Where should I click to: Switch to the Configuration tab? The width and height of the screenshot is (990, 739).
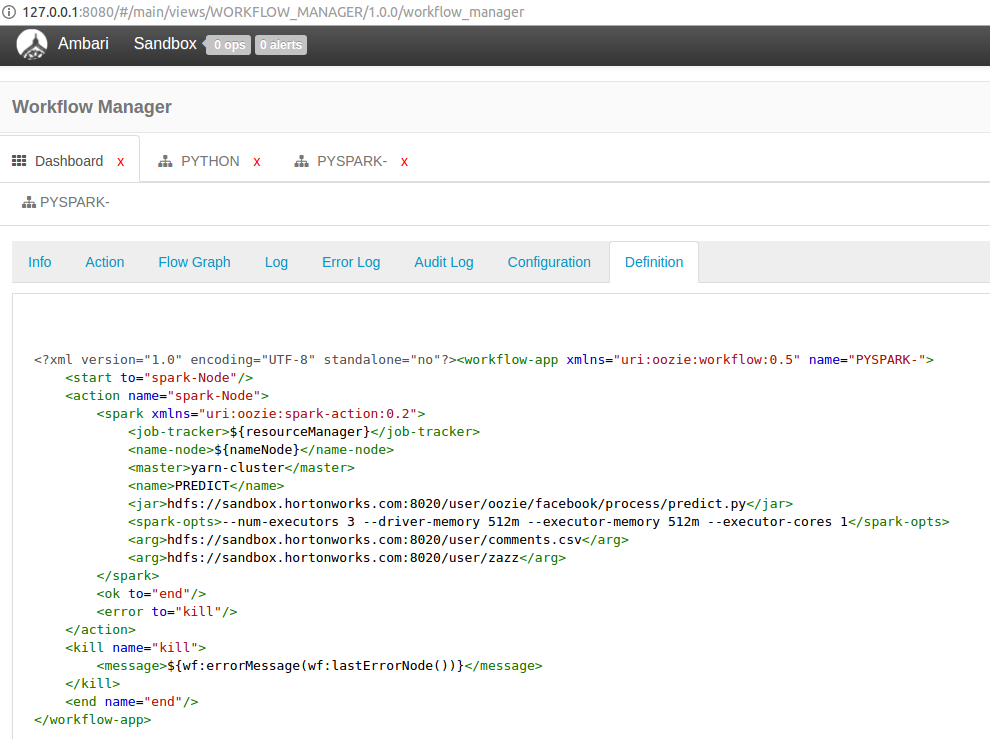[x=549, y=262]
